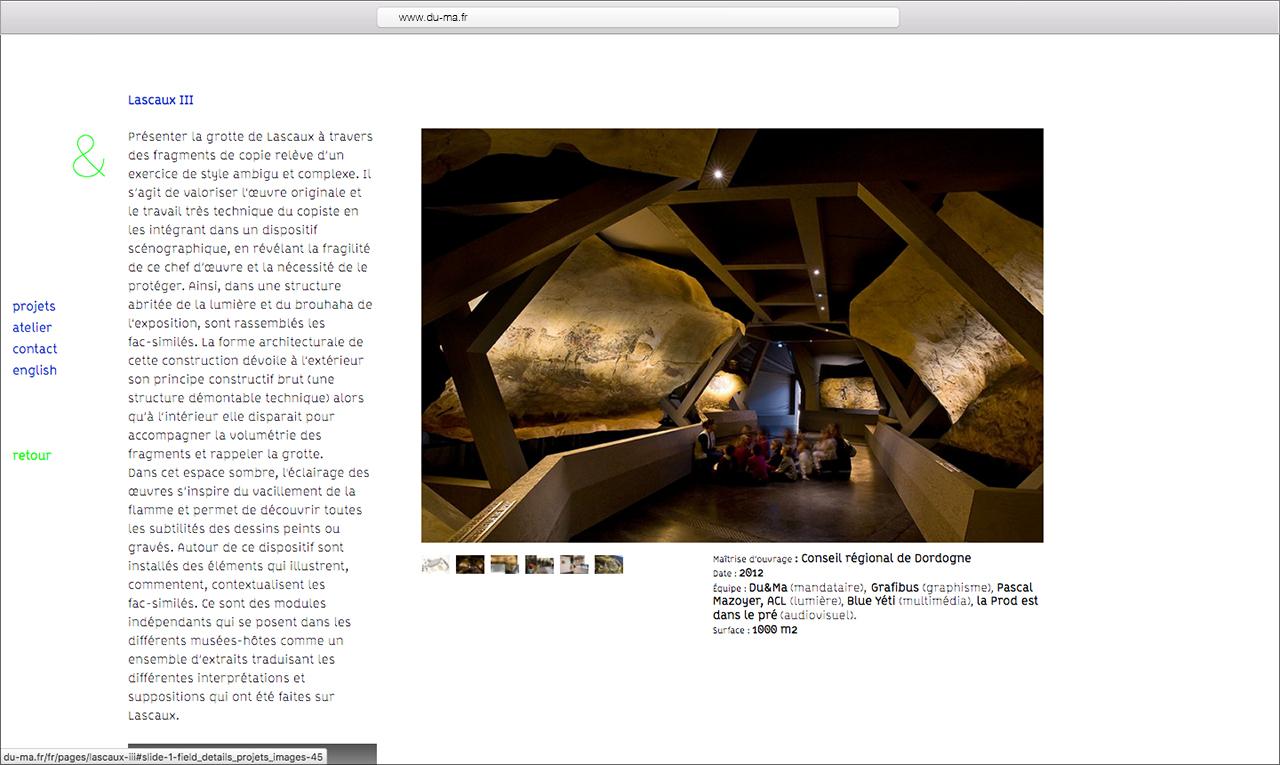Click the team name "Blue Yéti"
This screenshot has width=1280, height=765.
tap(871, 601)
